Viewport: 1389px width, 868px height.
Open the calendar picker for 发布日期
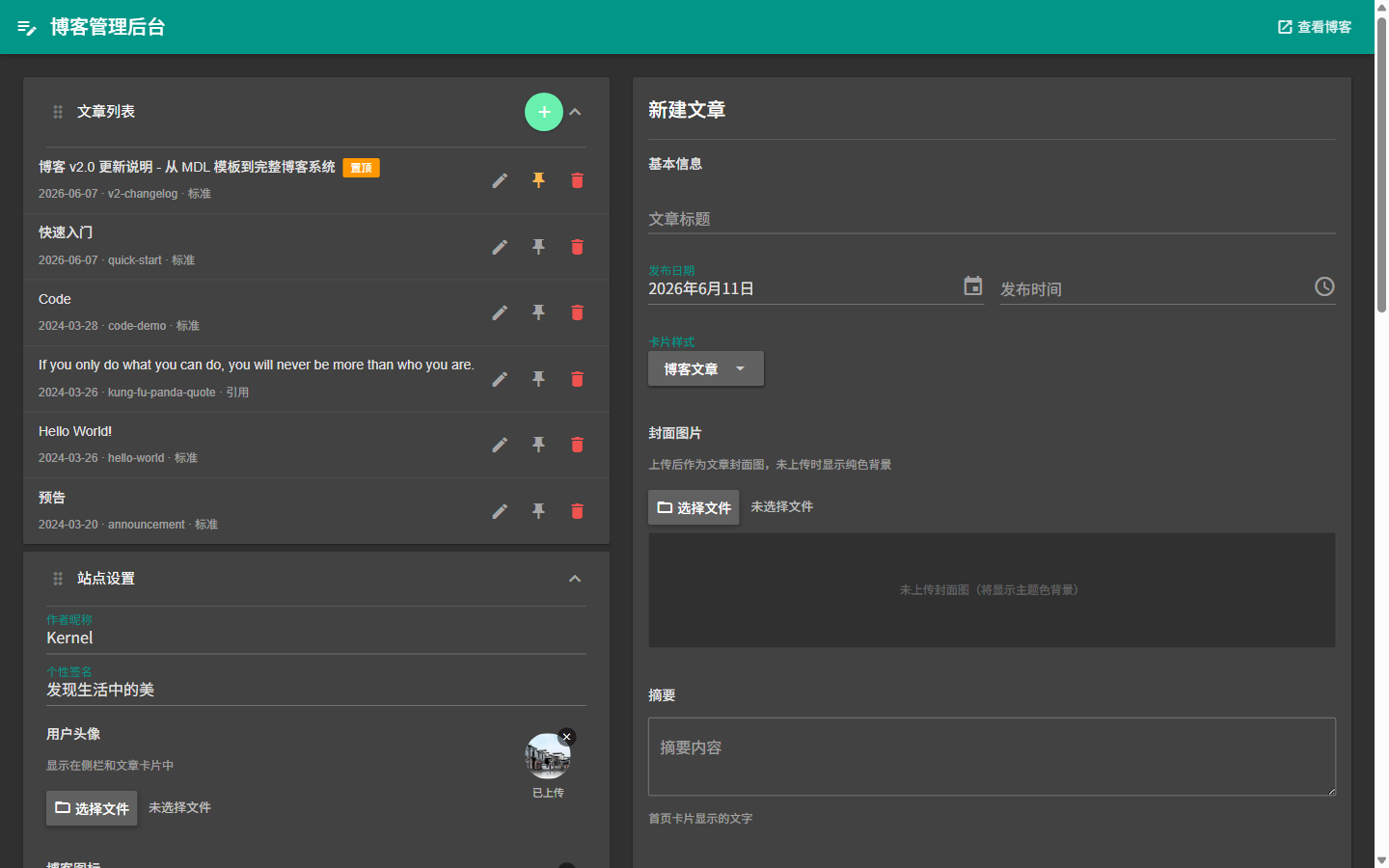973,286
